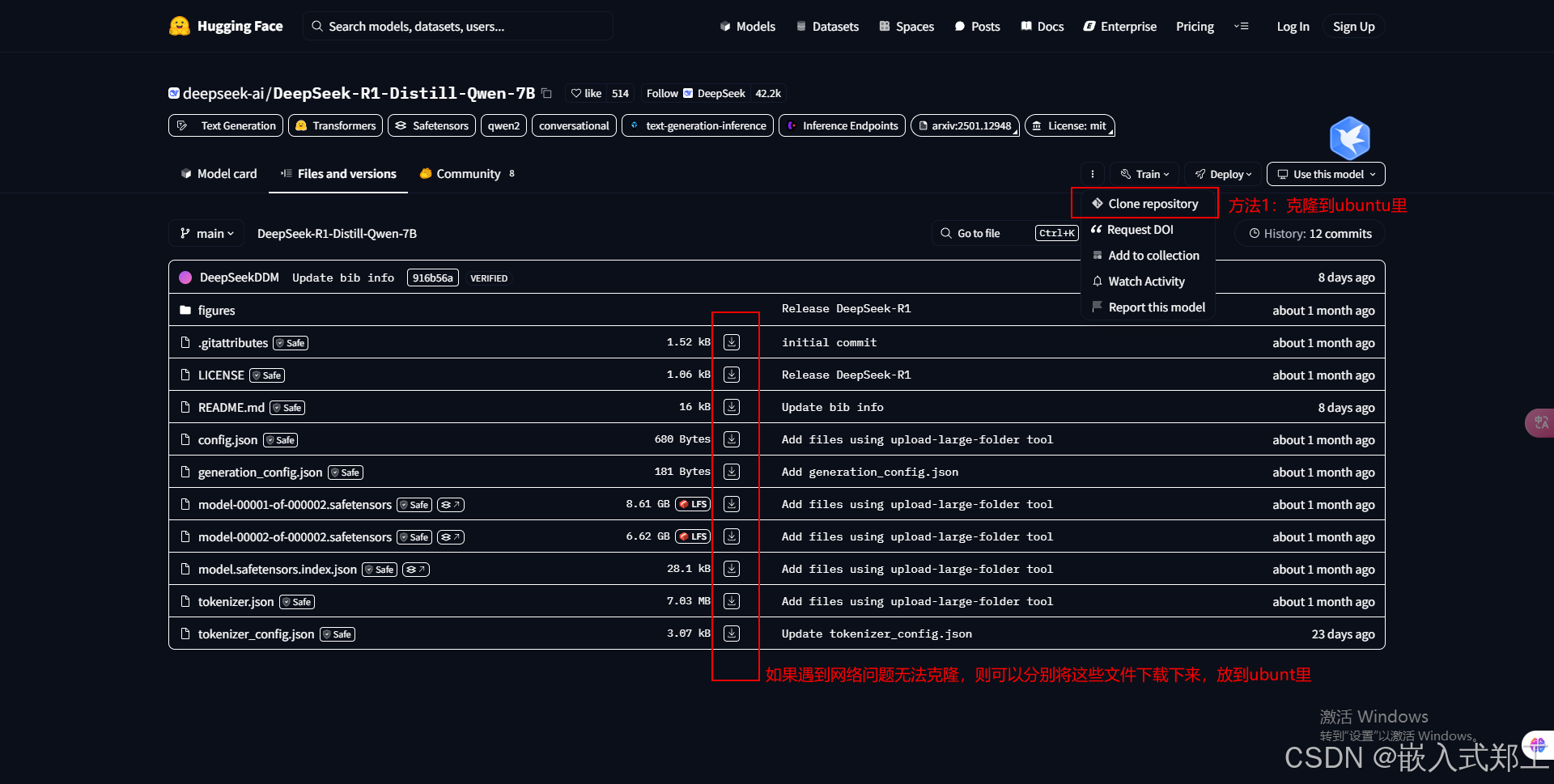Click the Inference Endpoints tag

(x=842, y=125)
